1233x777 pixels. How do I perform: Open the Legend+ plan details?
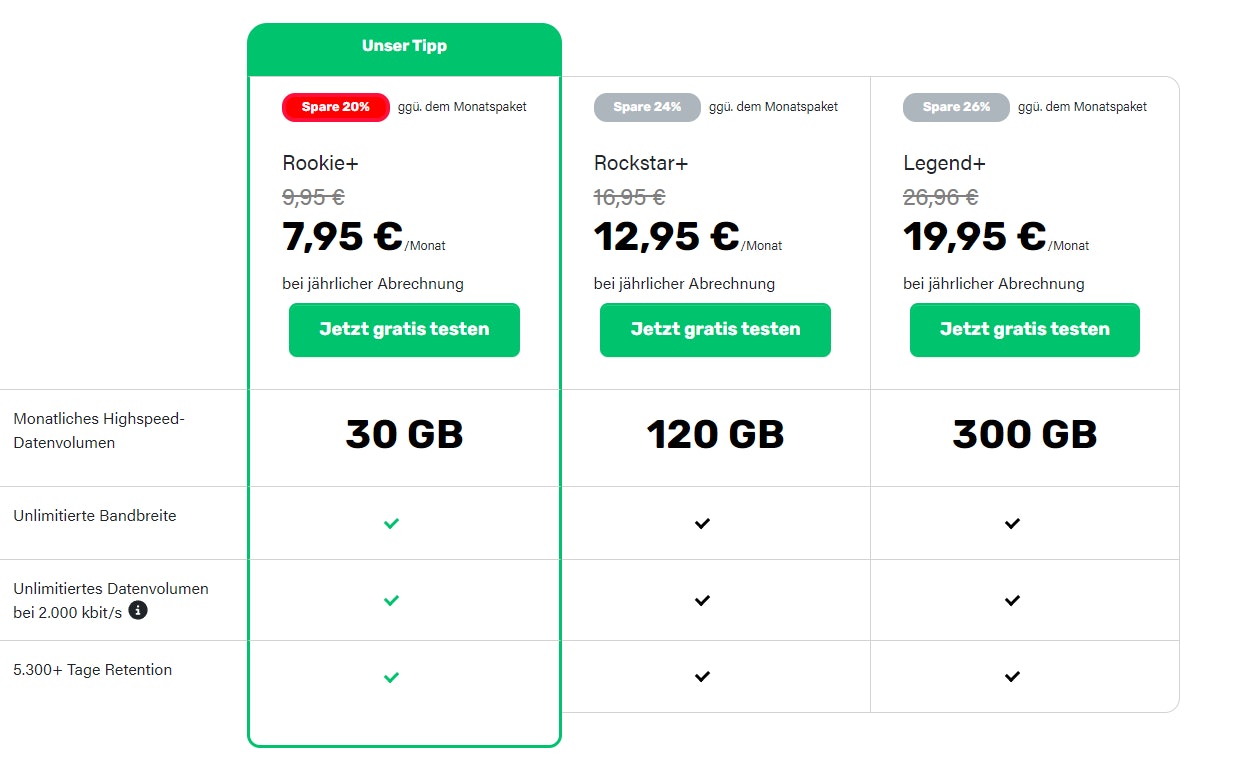[x=944, y=163]
